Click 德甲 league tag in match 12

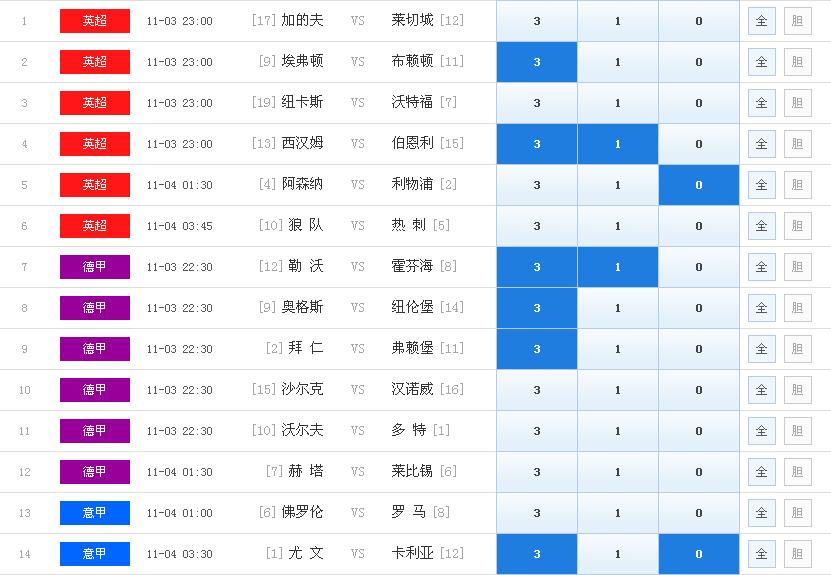pos(95,472)
